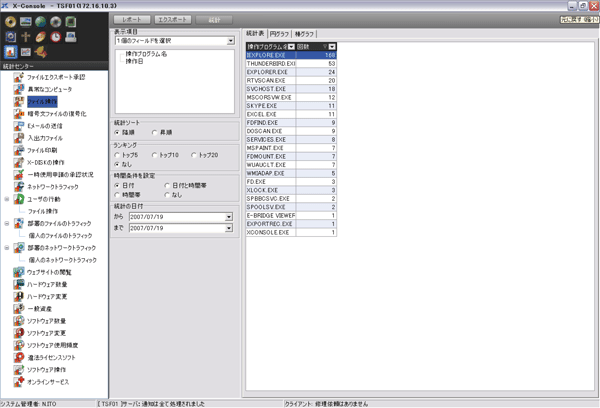The height and width of the screenshot is (408, 600).
Task: Click the gold disc icon in the top toolbar
Action: pos(10,22)
